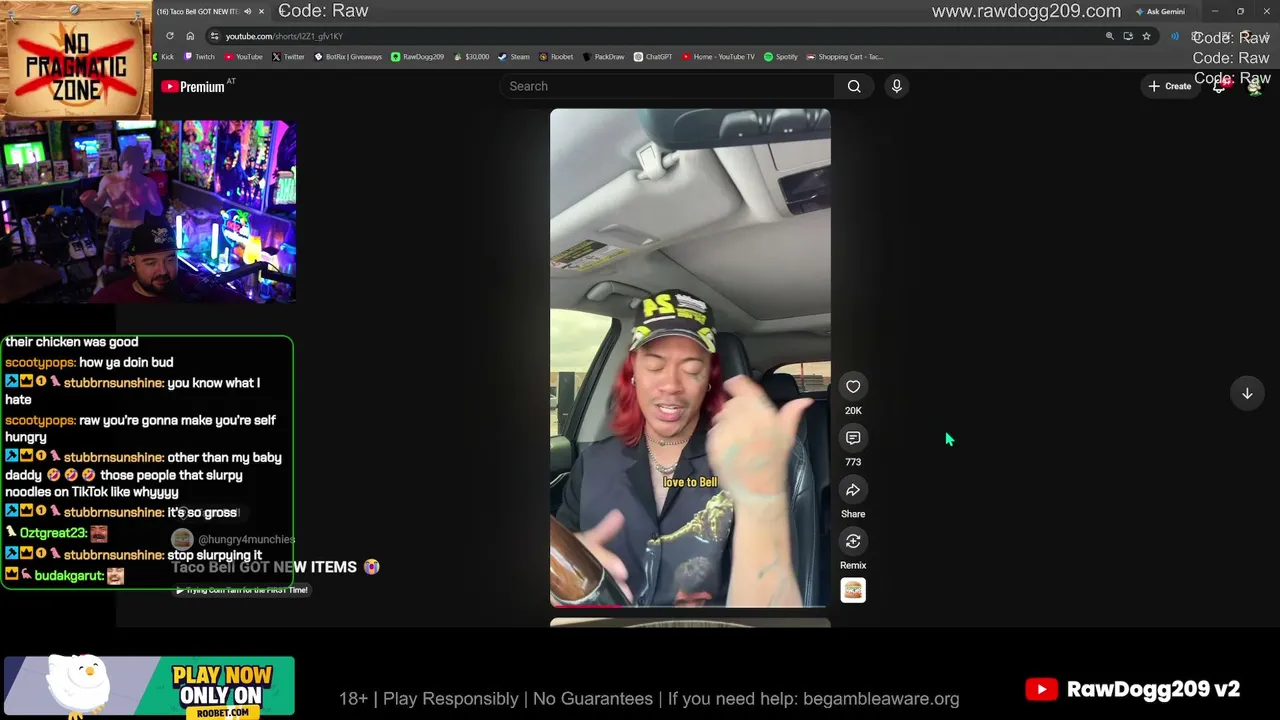Share this YouTube short

853,490
